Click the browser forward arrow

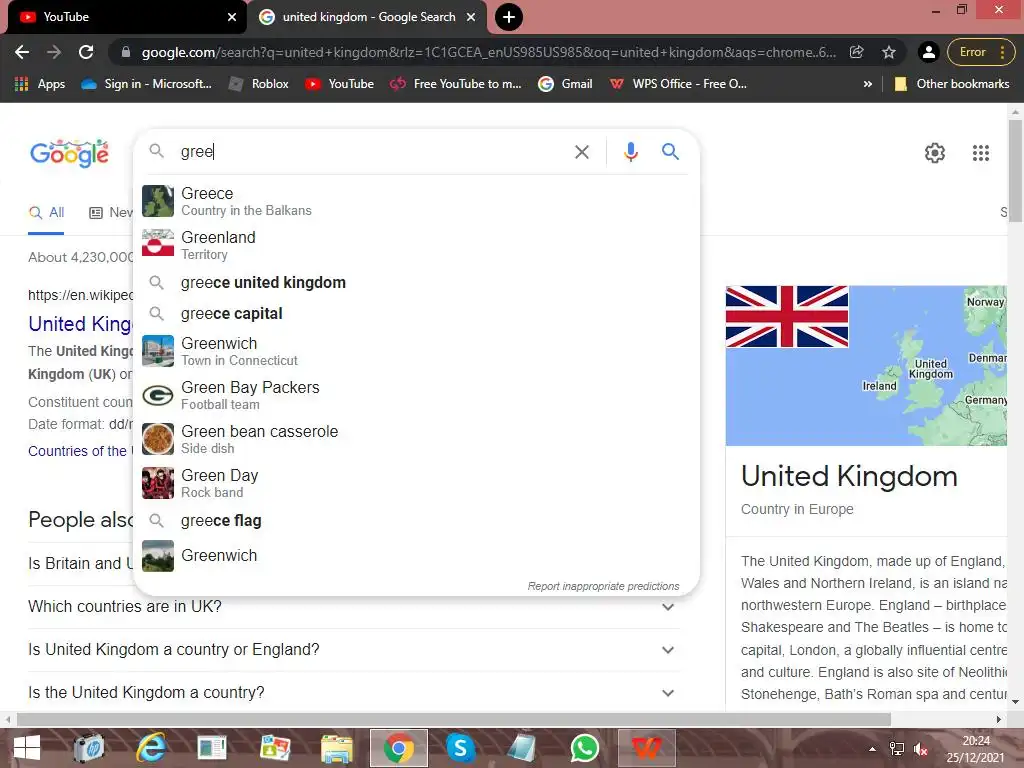point(54,52)
